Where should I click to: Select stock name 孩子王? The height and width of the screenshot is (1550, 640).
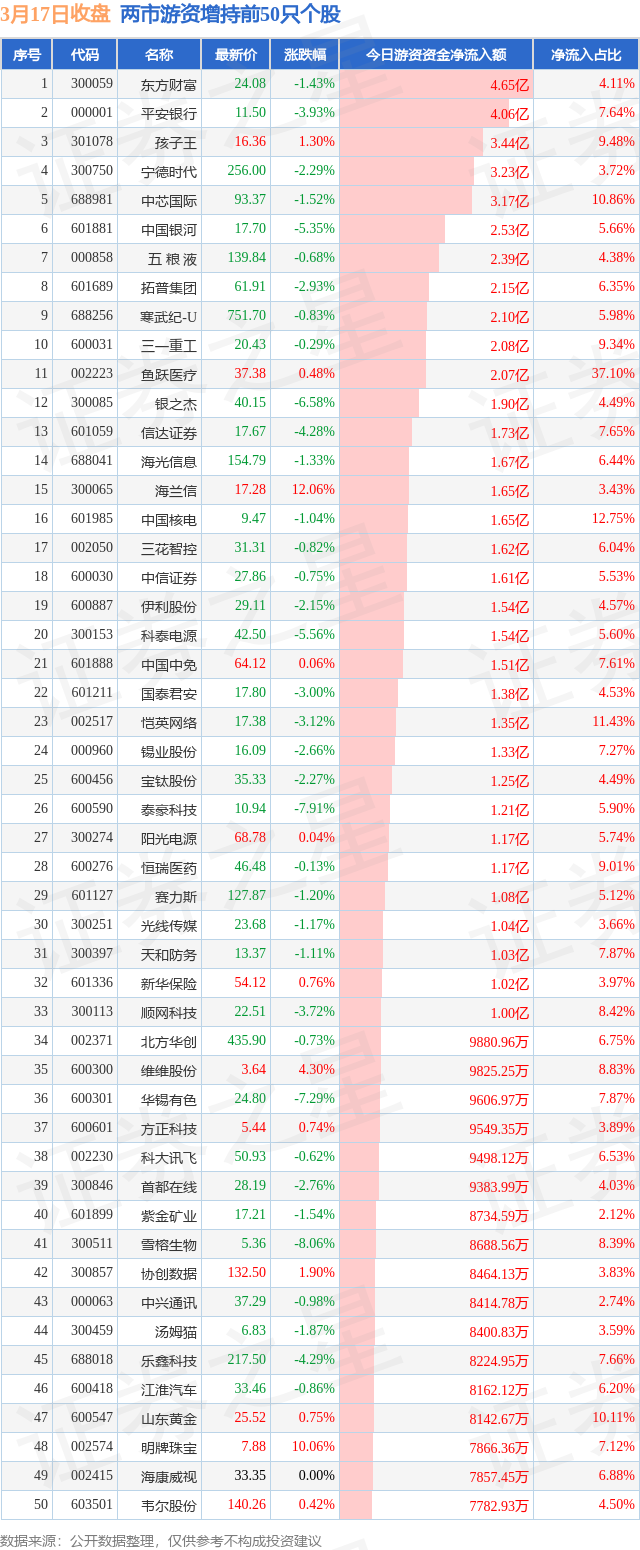[176, 142]
